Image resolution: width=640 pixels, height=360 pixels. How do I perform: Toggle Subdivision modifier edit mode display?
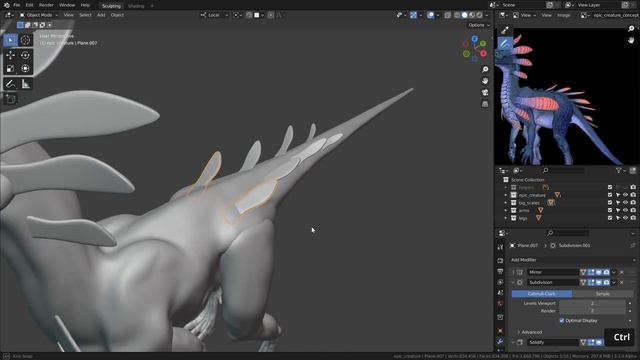tap(591, 282)
